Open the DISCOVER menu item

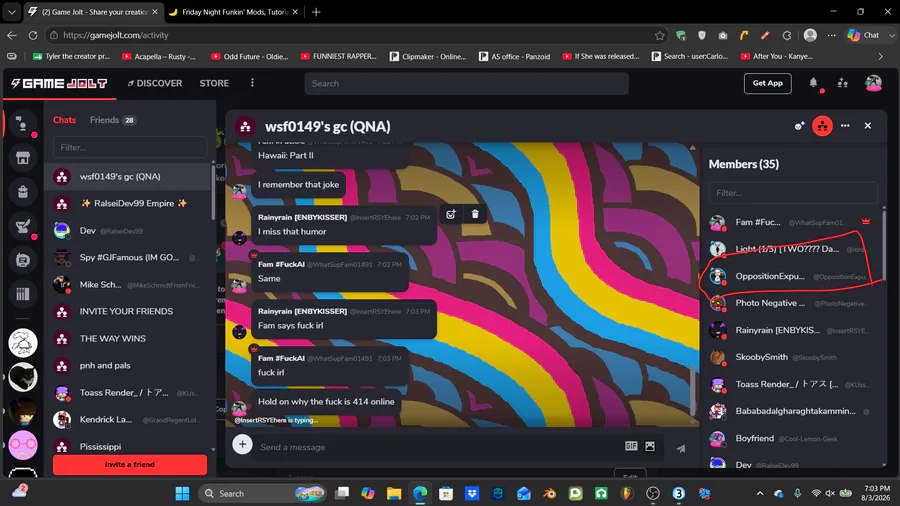pyautogui.click(x=154, y=83)
